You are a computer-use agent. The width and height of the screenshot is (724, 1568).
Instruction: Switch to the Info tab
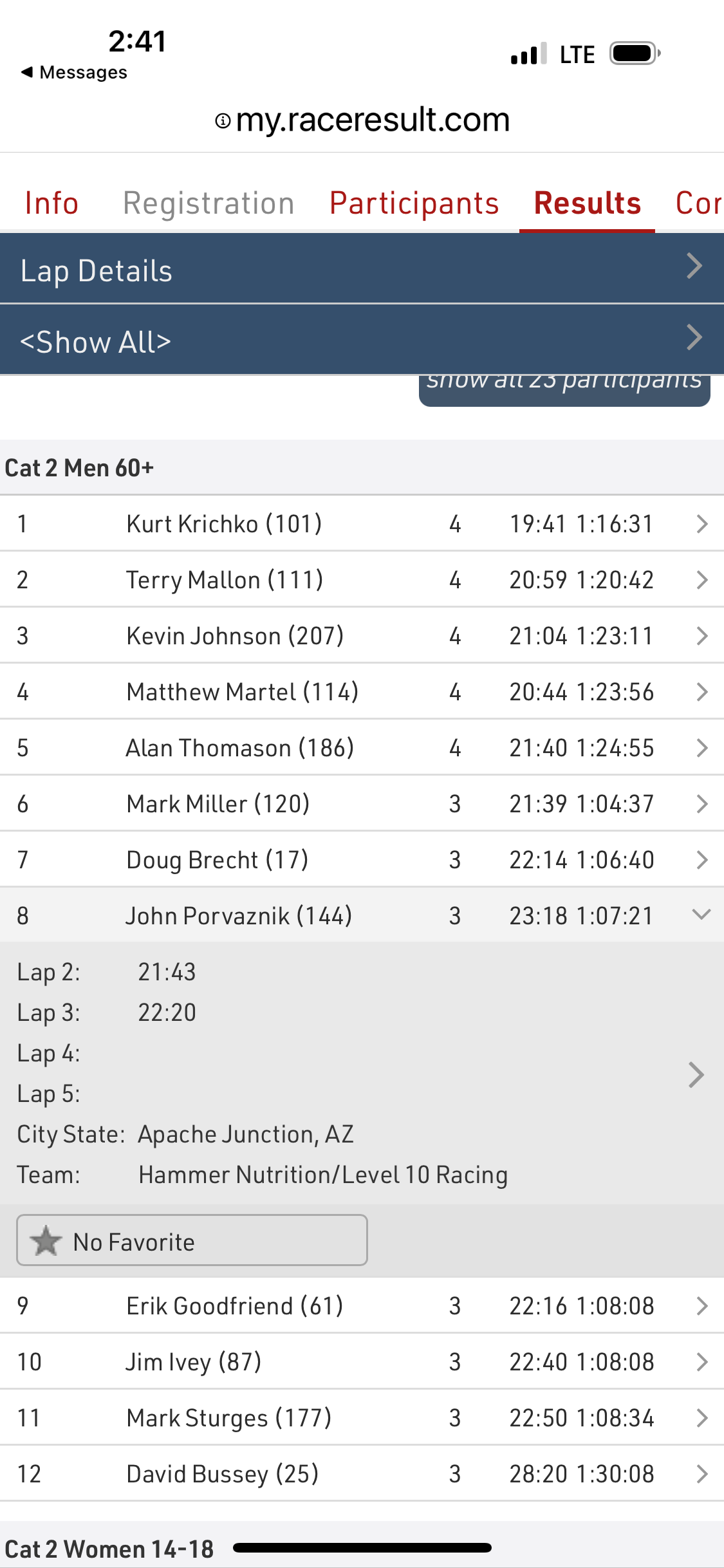coord(51,203)
